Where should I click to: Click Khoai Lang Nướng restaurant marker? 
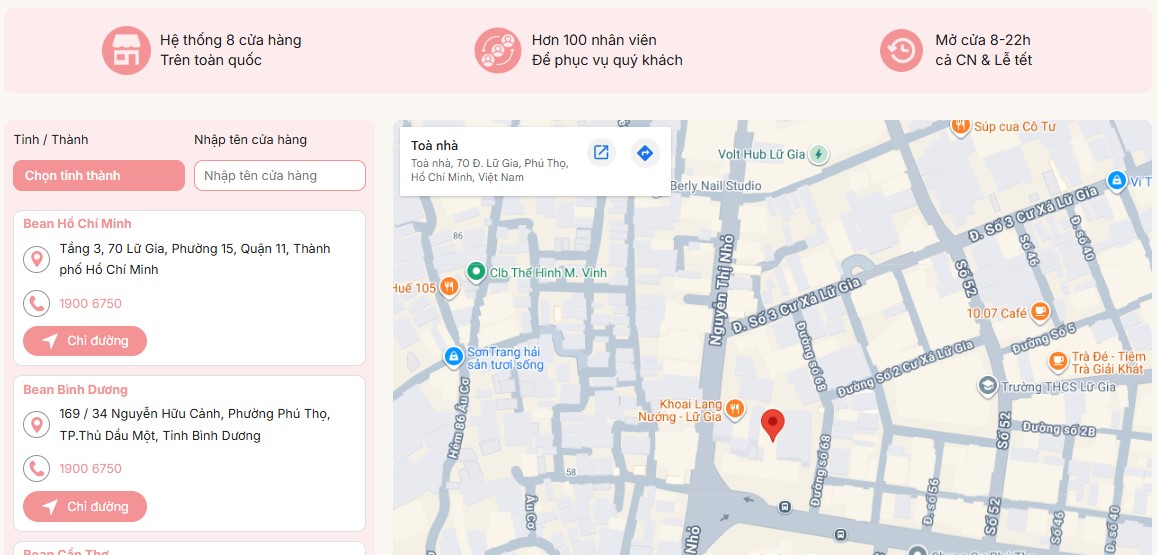(x=734, y=409)
